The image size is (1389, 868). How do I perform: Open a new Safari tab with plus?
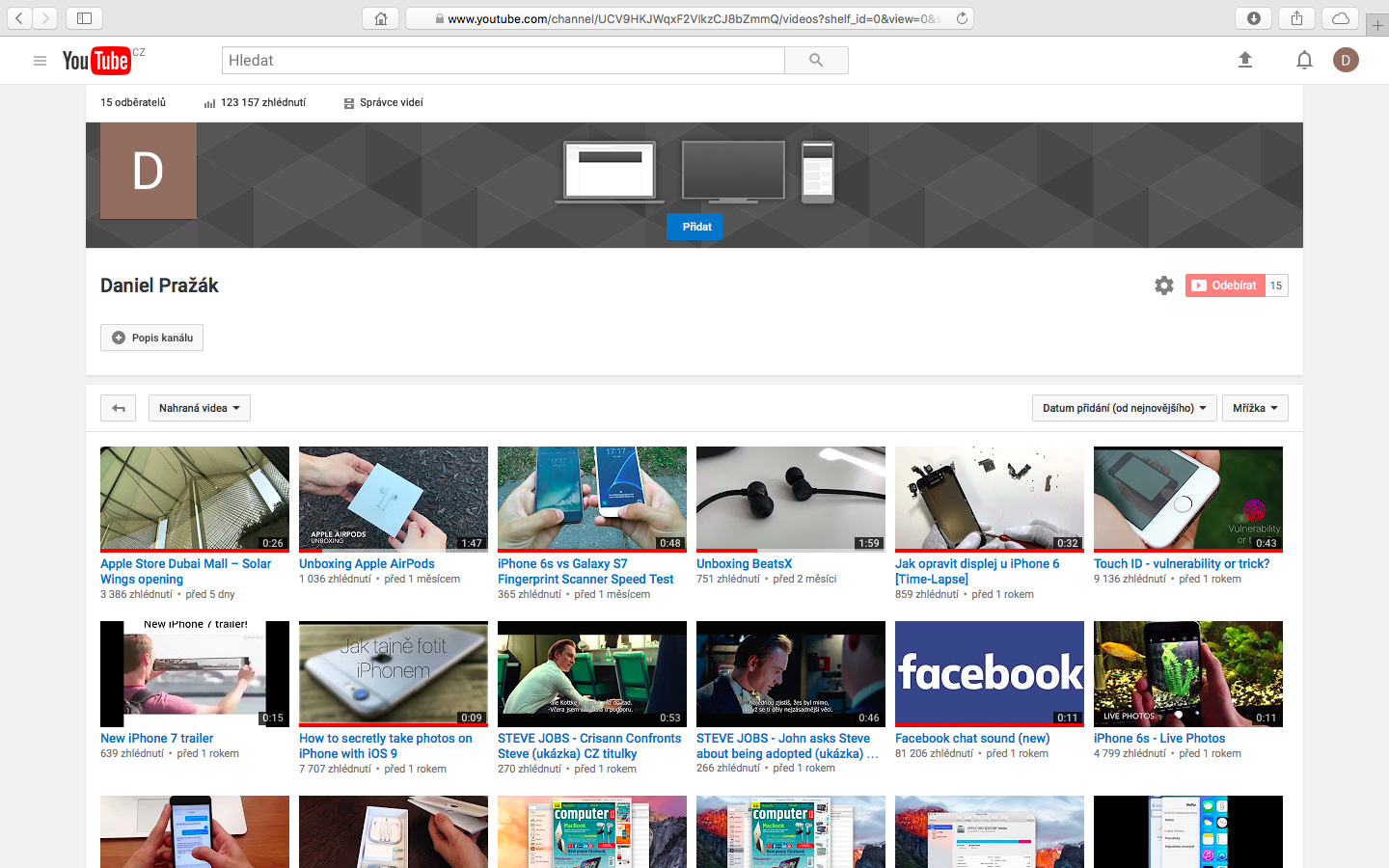(x=1377, y=26)
